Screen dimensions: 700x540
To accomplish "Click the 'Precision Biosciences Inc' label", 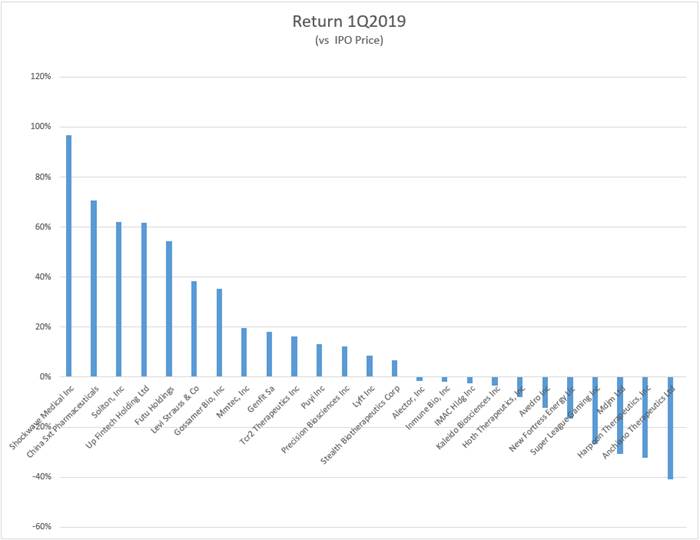I will 315,420.
